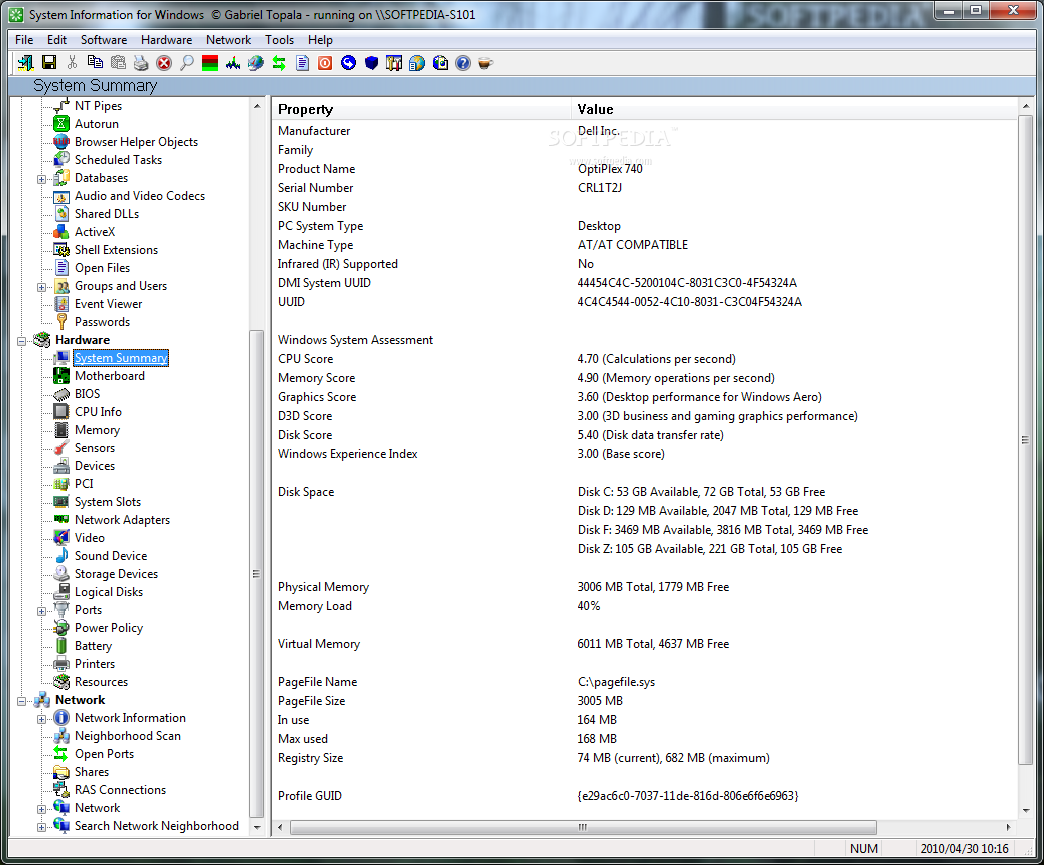Click the red power shutdown icon
1044x865 pixels.
coord(325,63)
